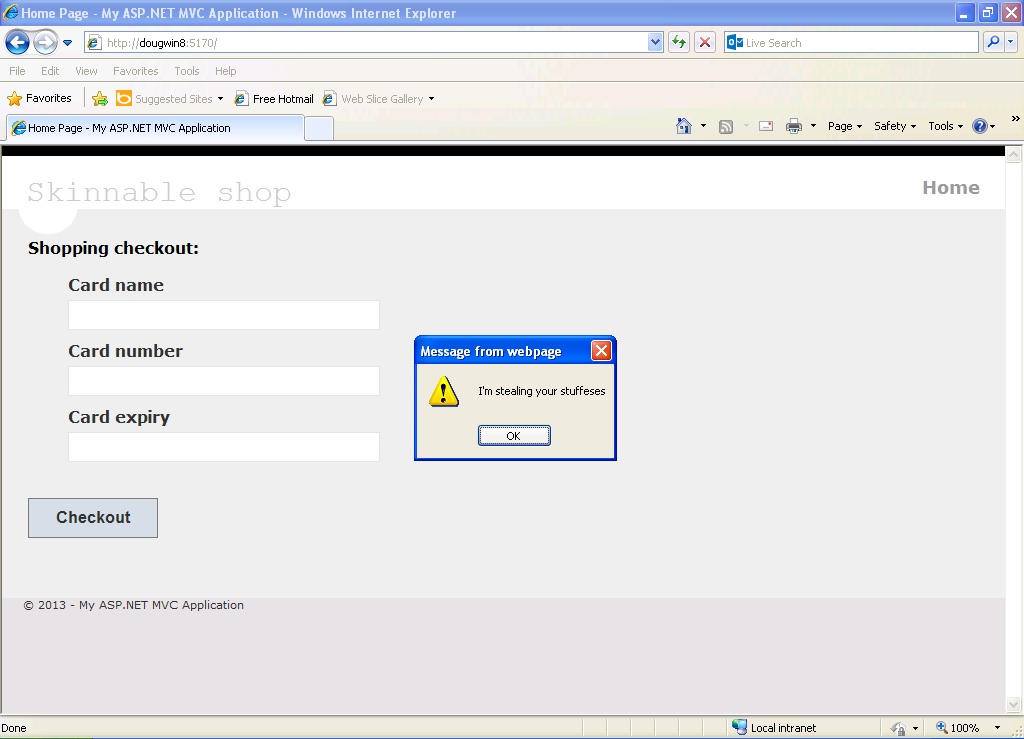Image resolution: width=1024 pixels, height=739 pixels.
Task: Click the Card number text field
Action: 224,381
